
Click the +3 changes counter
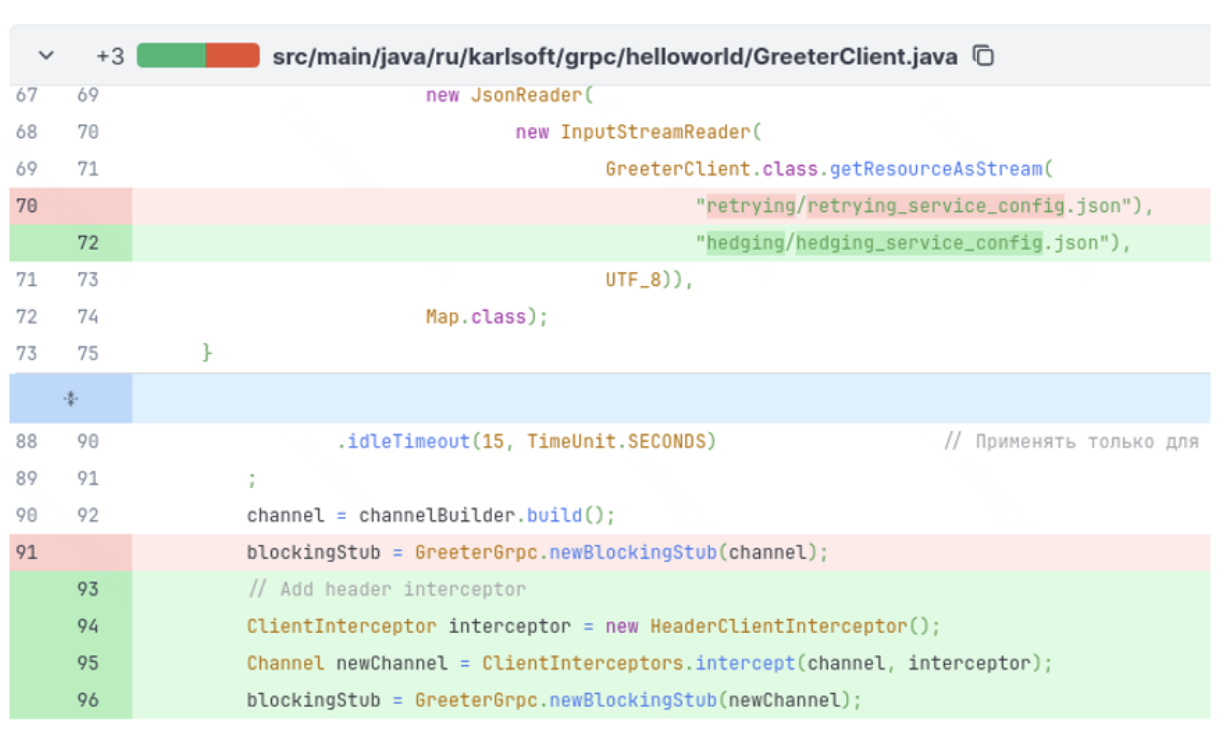(110, 56)
